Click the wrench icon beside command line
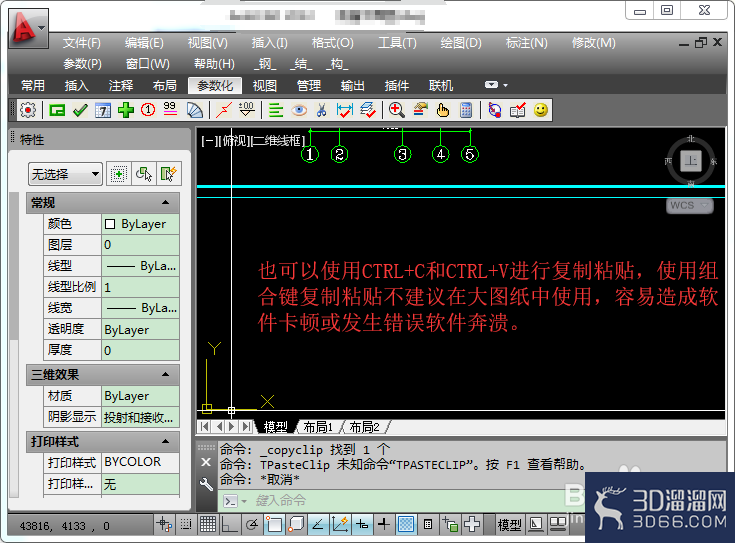 (x=206, y=483)
